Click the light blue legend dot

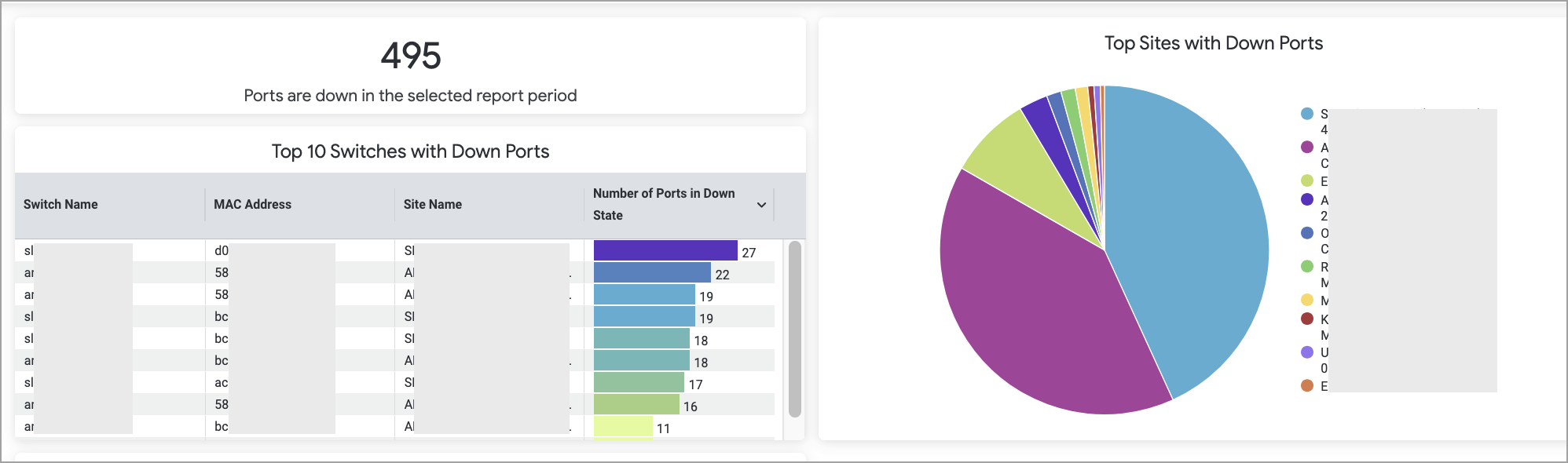point(1307,114)
